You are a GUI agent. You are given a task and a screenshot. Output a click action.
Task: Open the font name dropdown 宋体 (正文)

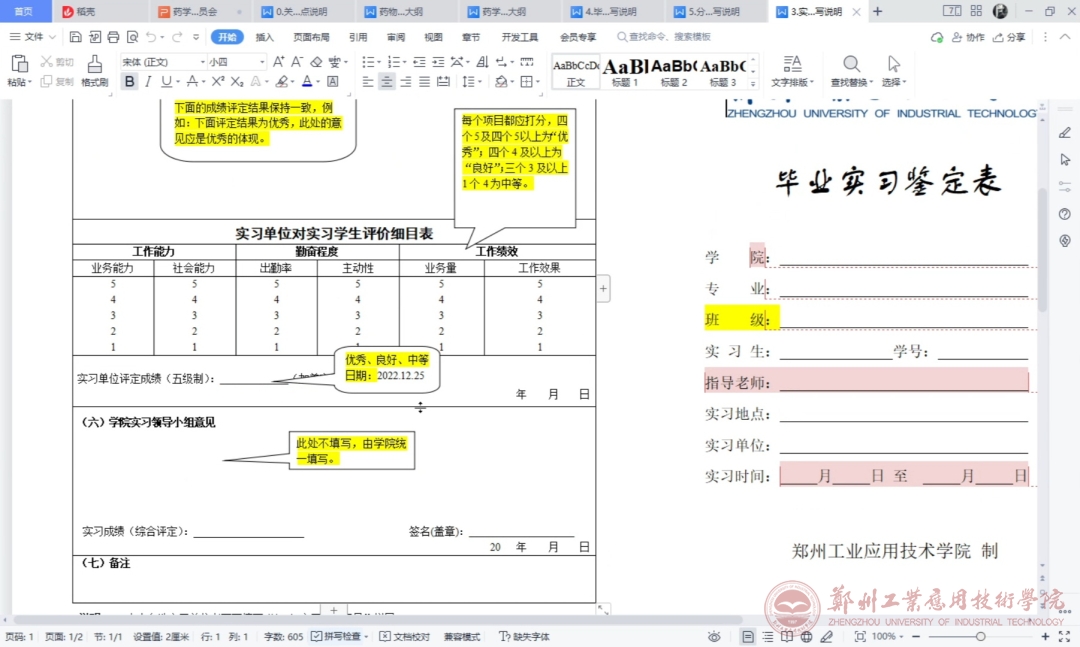point(160,62)
